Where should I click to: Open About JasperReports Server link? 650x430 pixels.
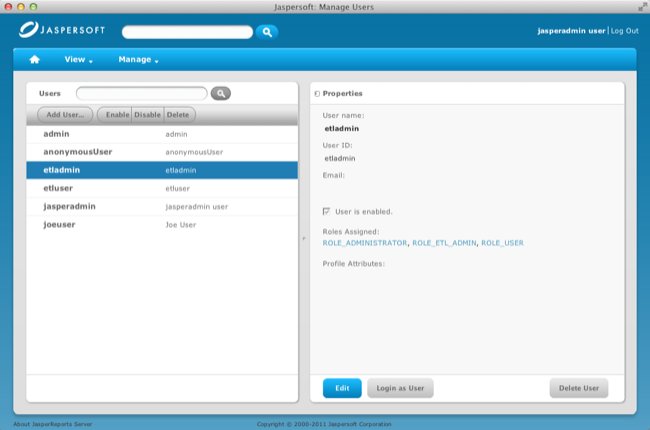[x=53, y=424]
